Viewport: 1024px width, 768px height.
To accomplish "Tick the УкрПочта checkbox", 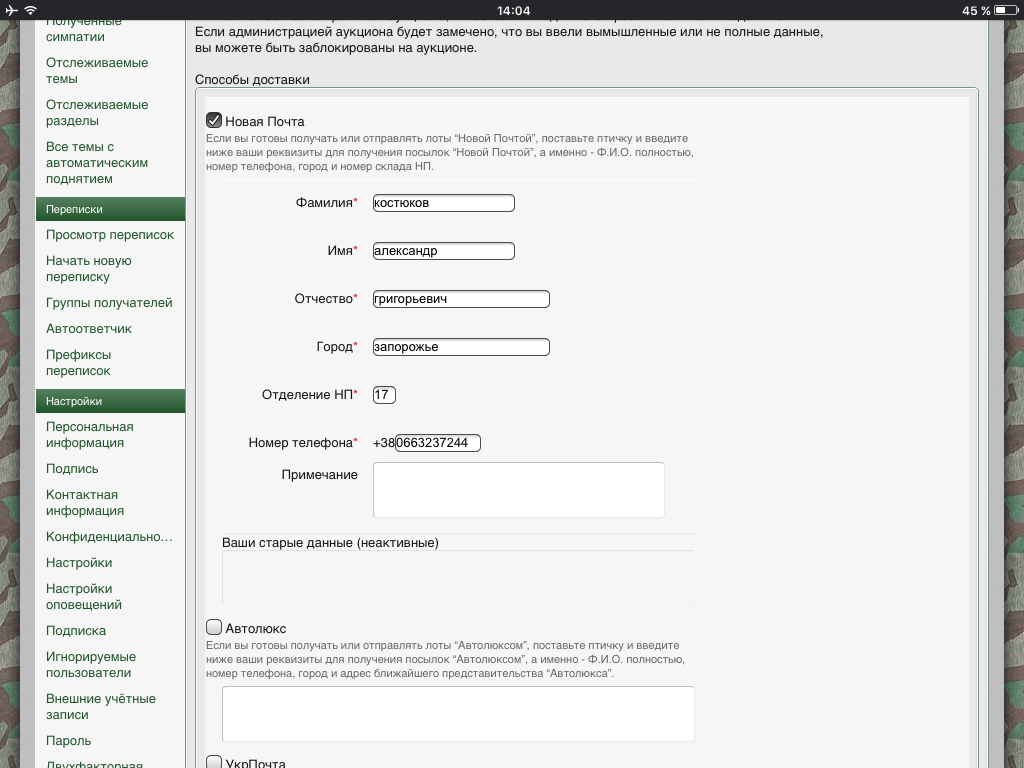I will click(x=214, y=763).
